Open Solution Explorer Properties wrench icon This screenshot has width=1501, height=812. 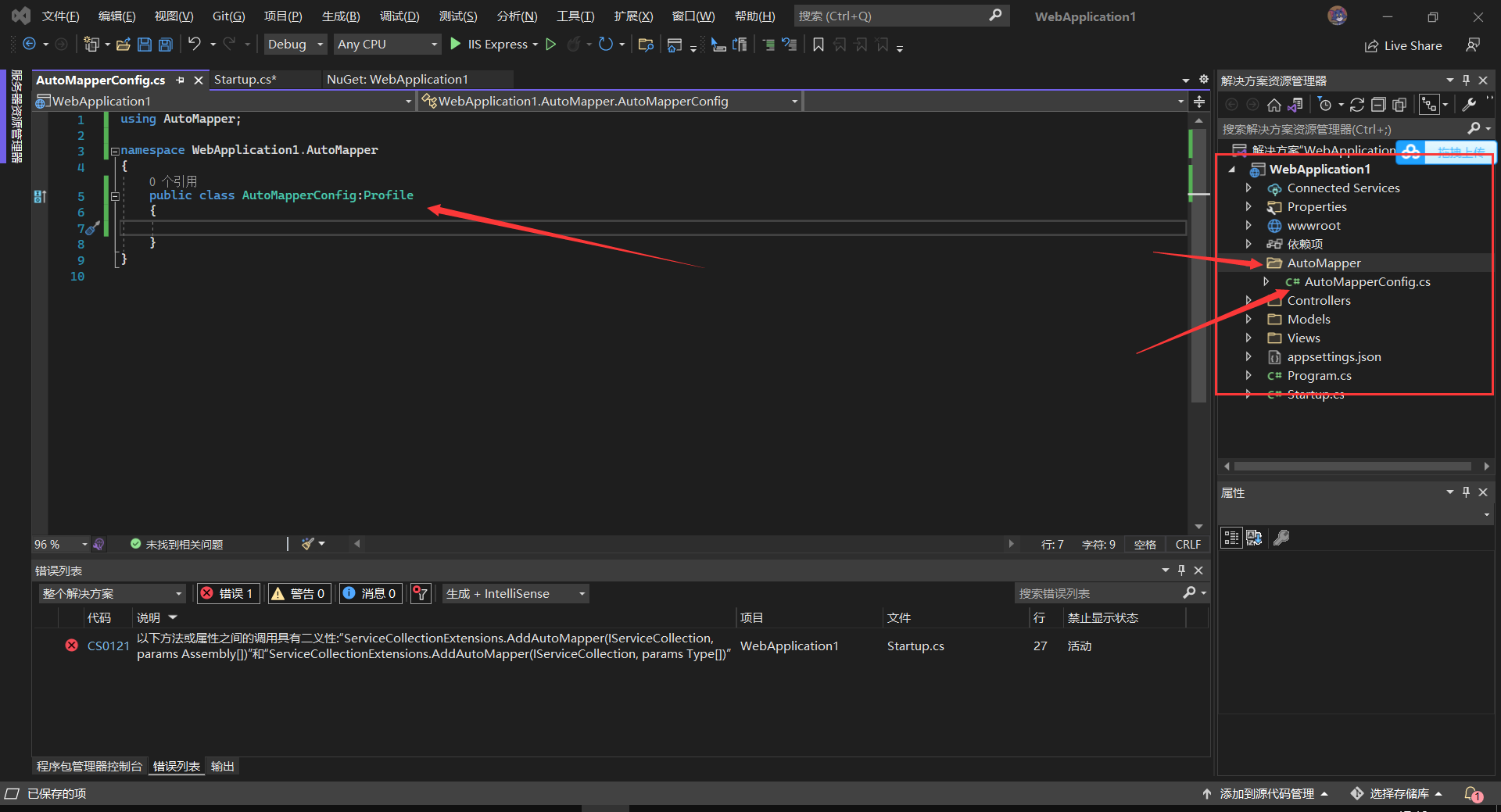[x=1470, y=105]
